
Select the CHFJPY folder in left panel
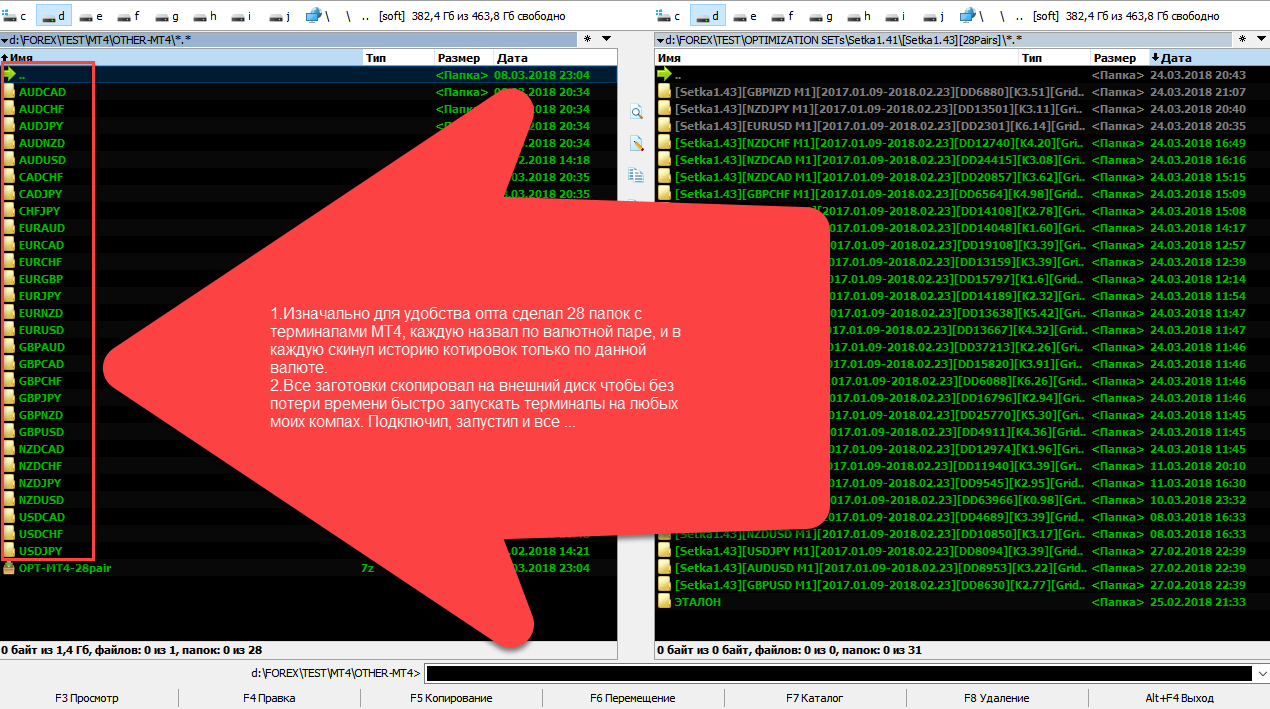tap(39, 211)
